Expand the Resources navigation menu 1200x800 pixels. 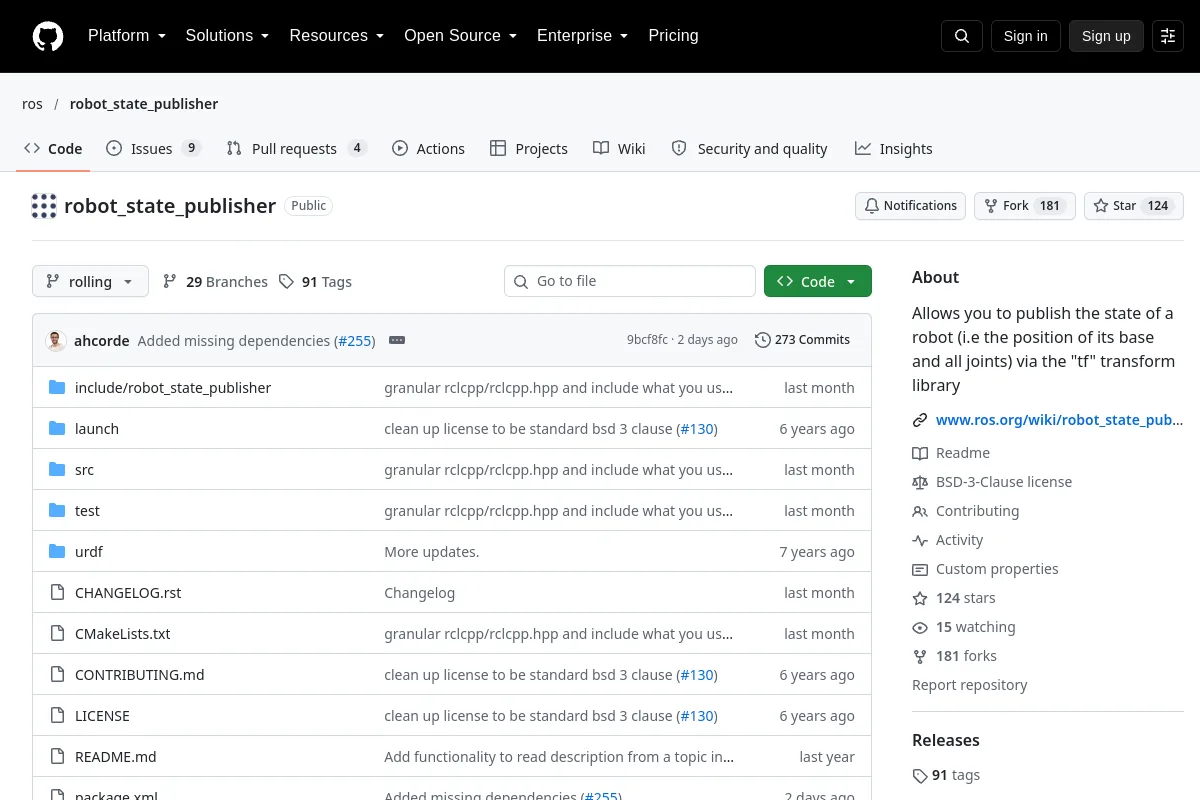pos(337,36)
